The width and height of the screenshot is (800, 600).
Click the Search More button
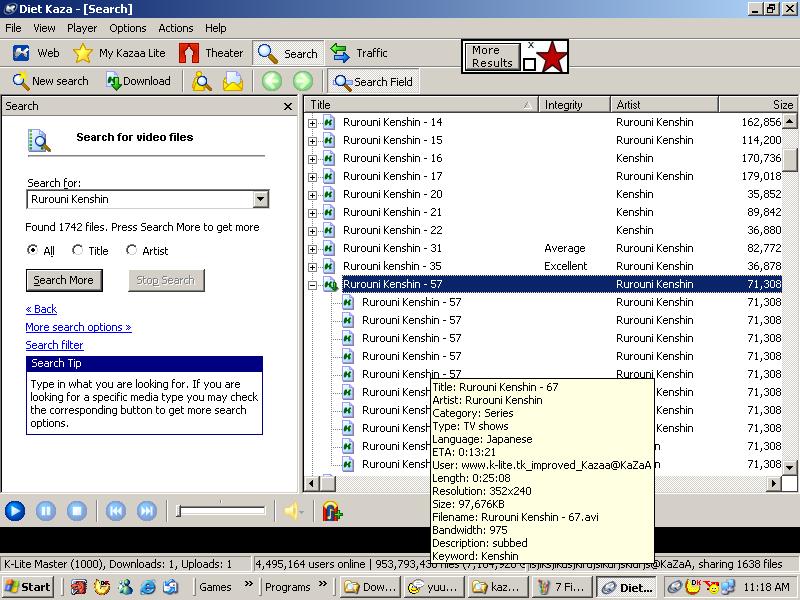[64, 280]
